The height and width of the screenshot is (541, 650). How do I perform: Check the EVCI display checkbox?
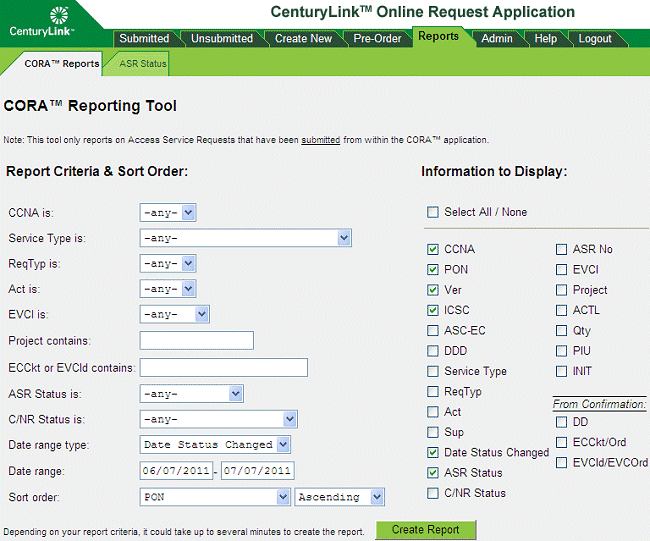coord(561,269)
